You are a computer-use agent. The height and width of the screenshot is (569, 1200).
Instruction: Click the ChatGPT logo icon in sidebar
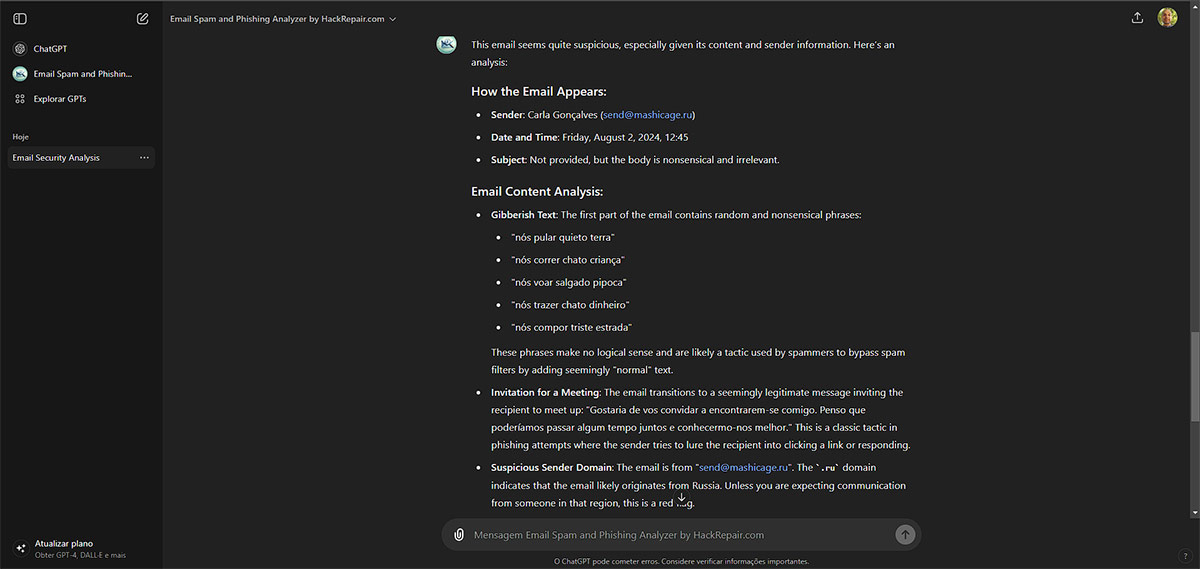(20, 48)
